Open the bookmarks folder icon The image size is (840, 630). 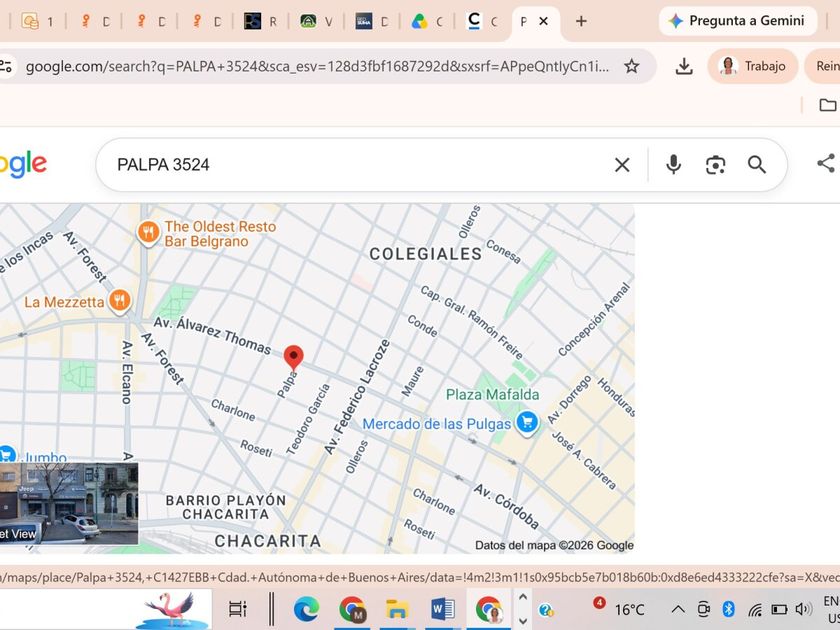click(x=827, y=105)
